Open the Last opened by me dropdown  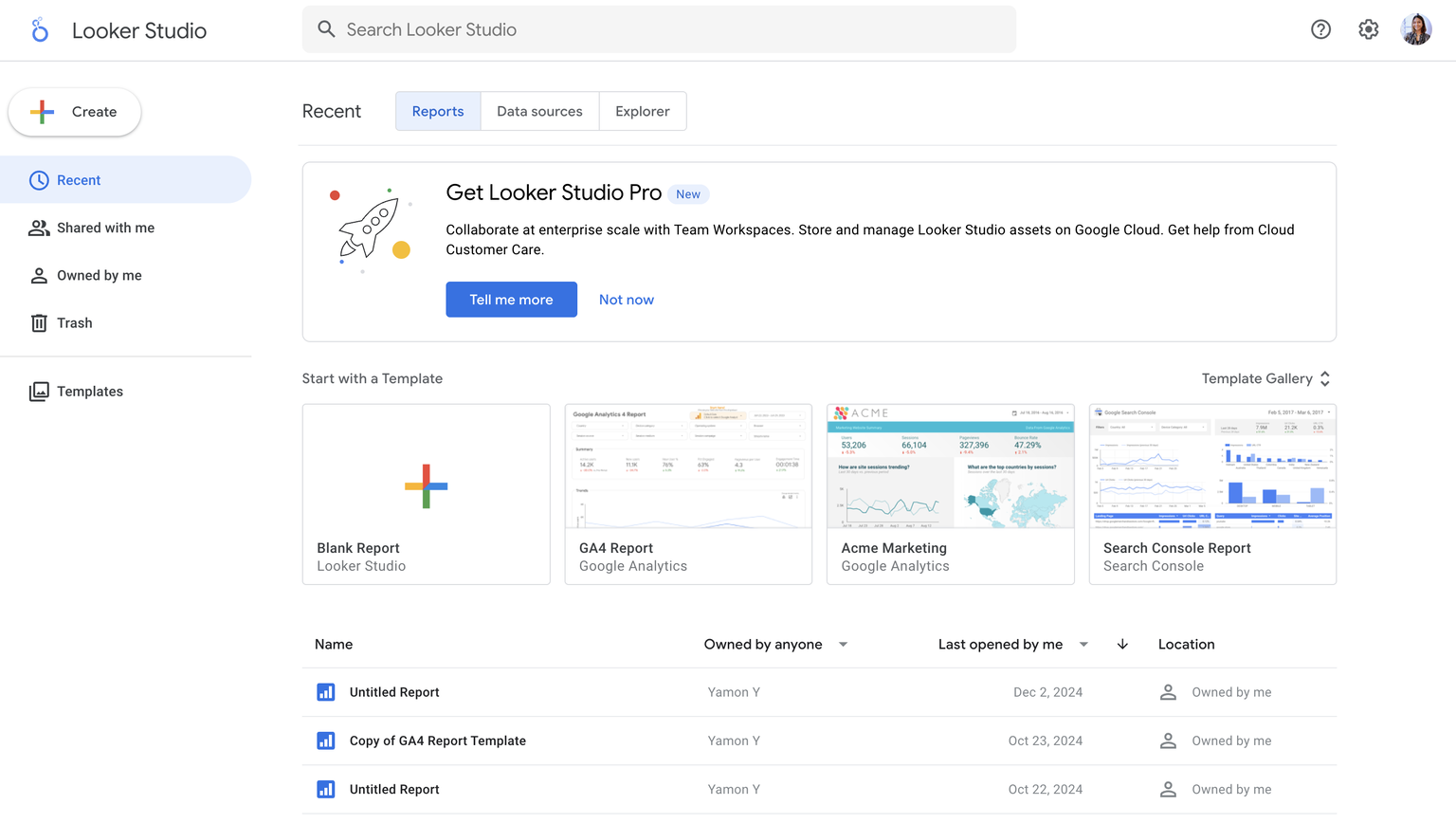[x=1083, y=644]
